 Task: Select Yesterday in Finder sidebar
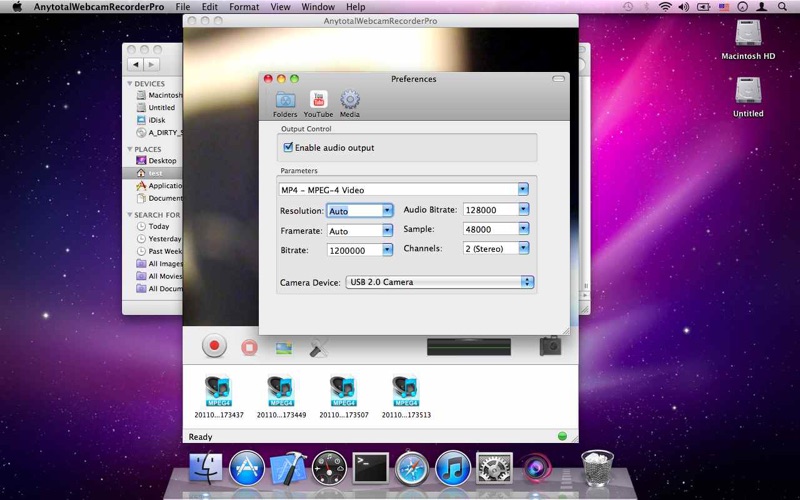click(x=159, y=239)
